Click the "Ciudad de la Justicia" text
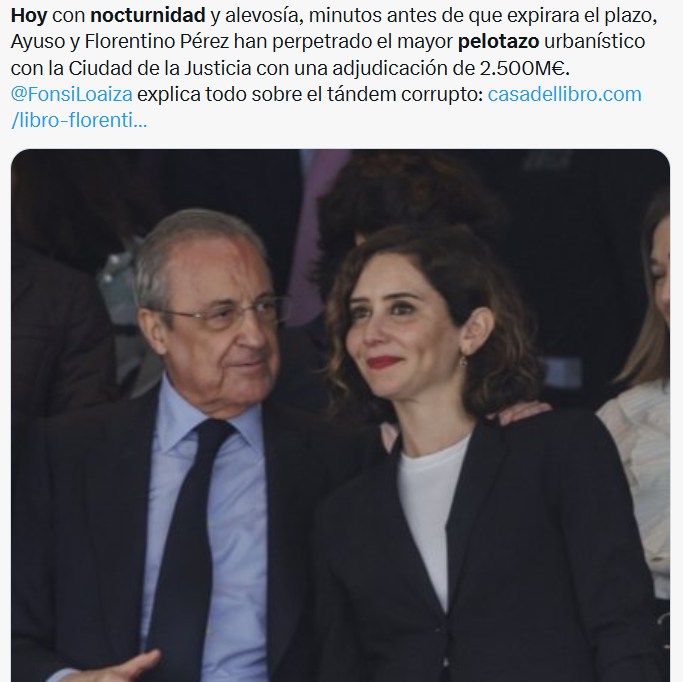The image size is (683, 682). coord(160,68)
